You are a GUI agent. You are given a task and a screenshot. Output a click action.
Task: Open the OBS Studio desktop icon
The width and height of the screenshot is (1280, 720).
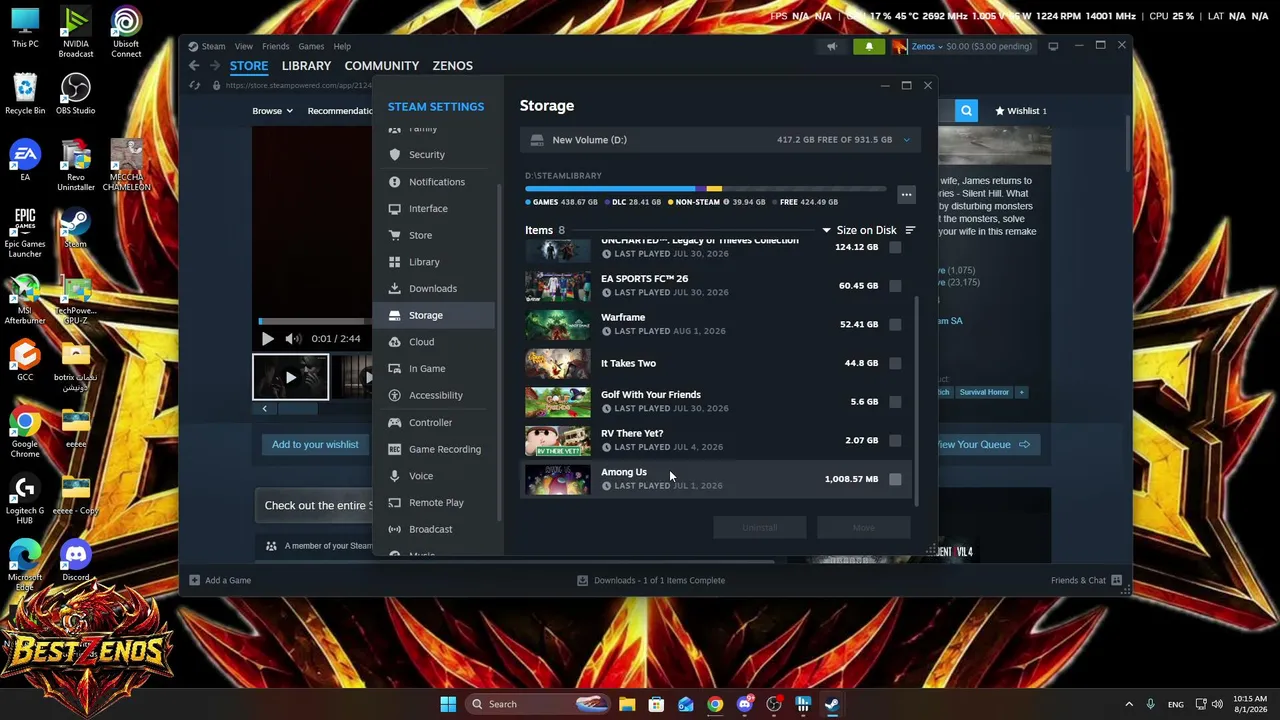coord(76,95)
